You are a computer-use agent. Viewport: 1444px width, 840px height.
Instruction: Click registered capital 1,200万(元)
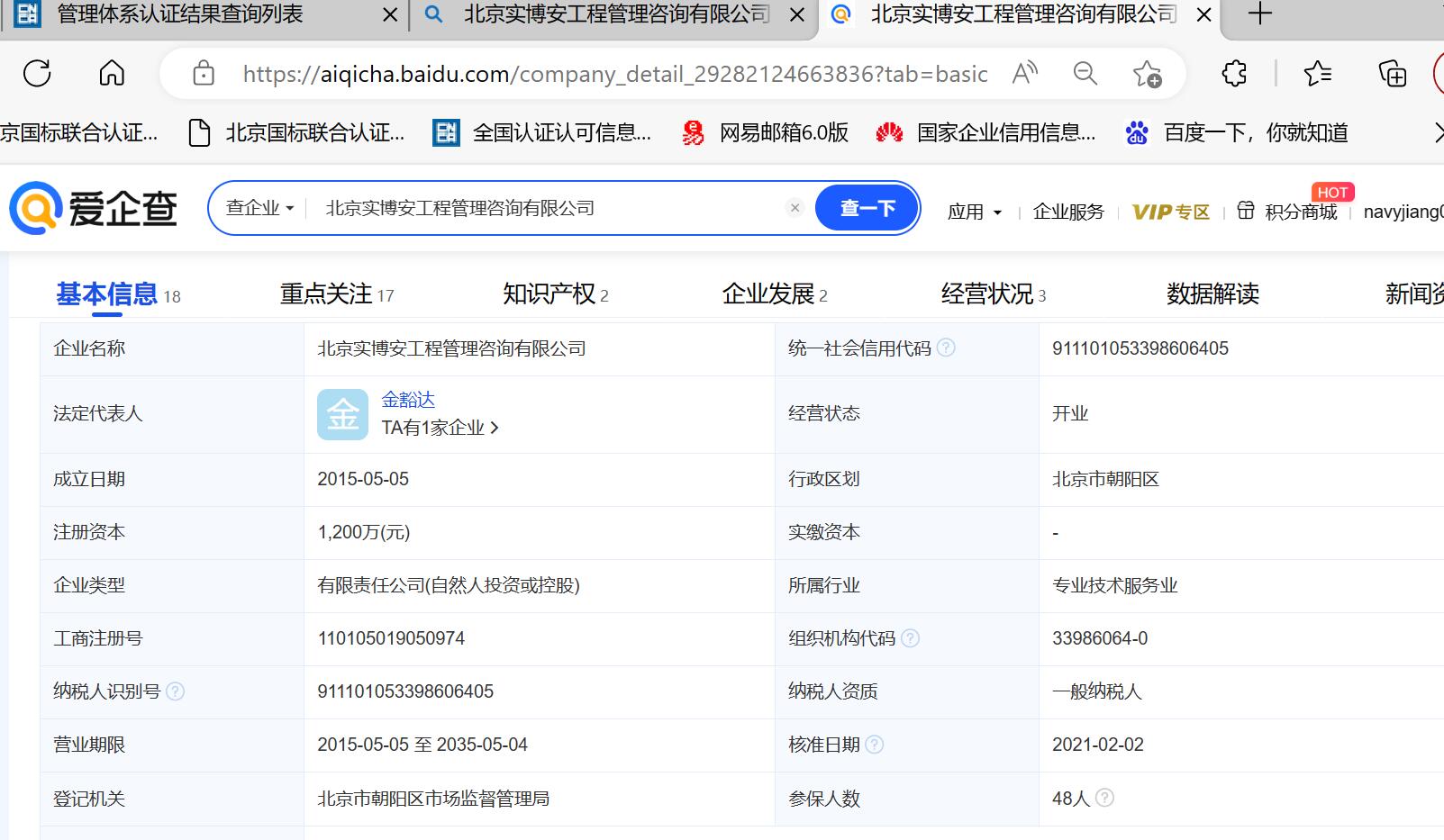pyautogui.click(x=364, y=532)
